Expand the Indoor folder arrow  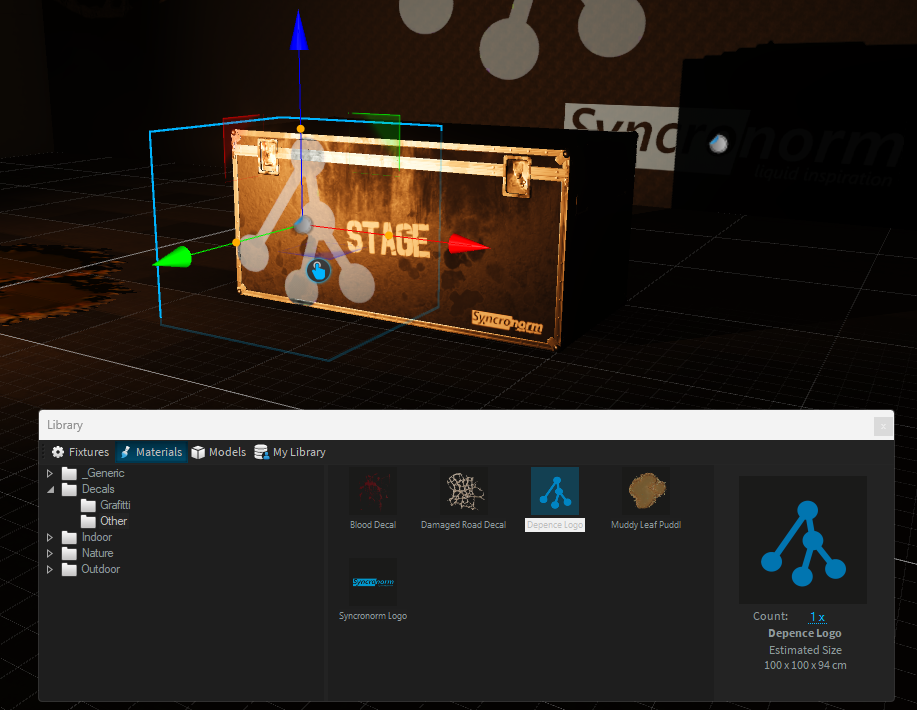coord(50,537)
